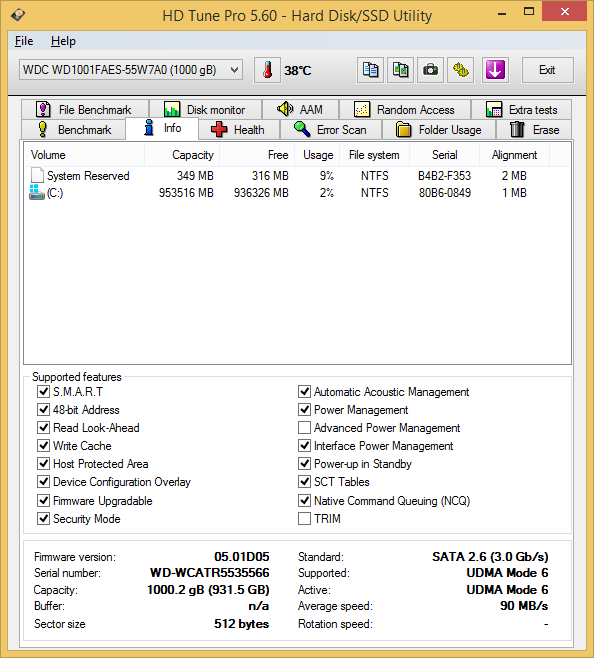Switch to the Disk monitor tab
594x658 pixels.
pyautogui.click(x=205, y=110)
